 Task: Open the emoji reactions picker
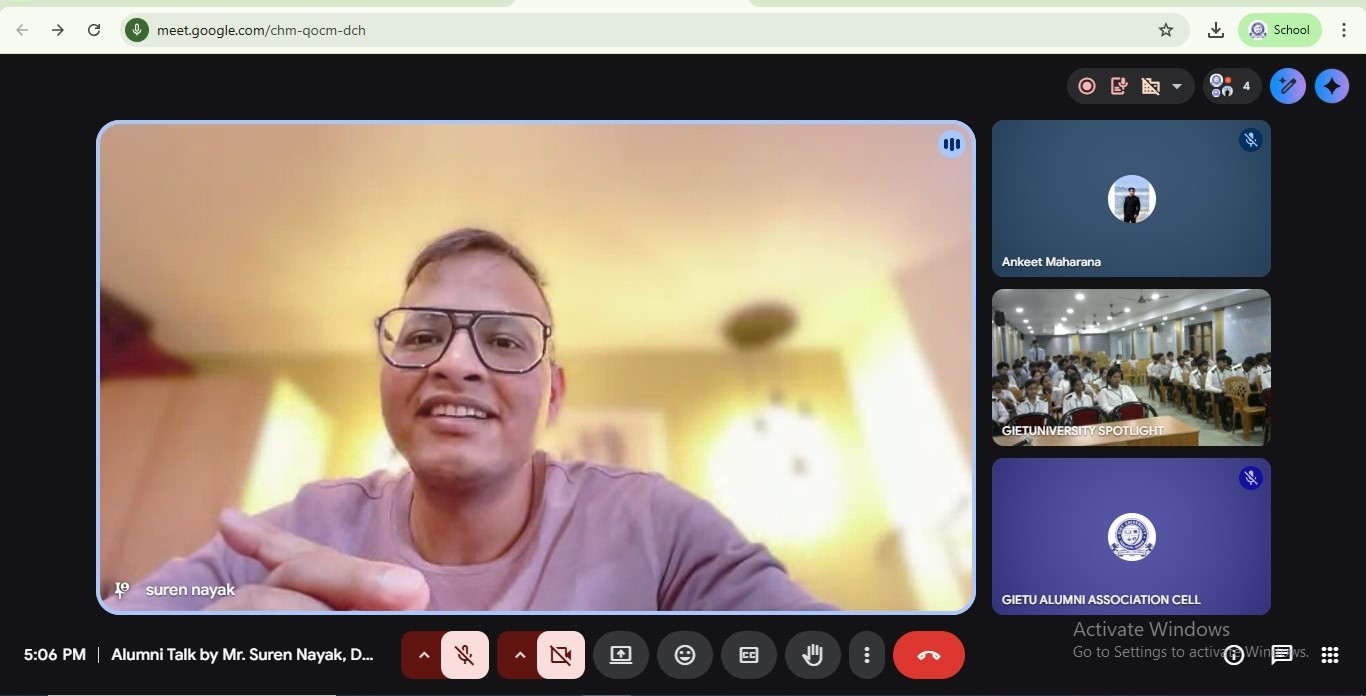(x=685, y=655)
